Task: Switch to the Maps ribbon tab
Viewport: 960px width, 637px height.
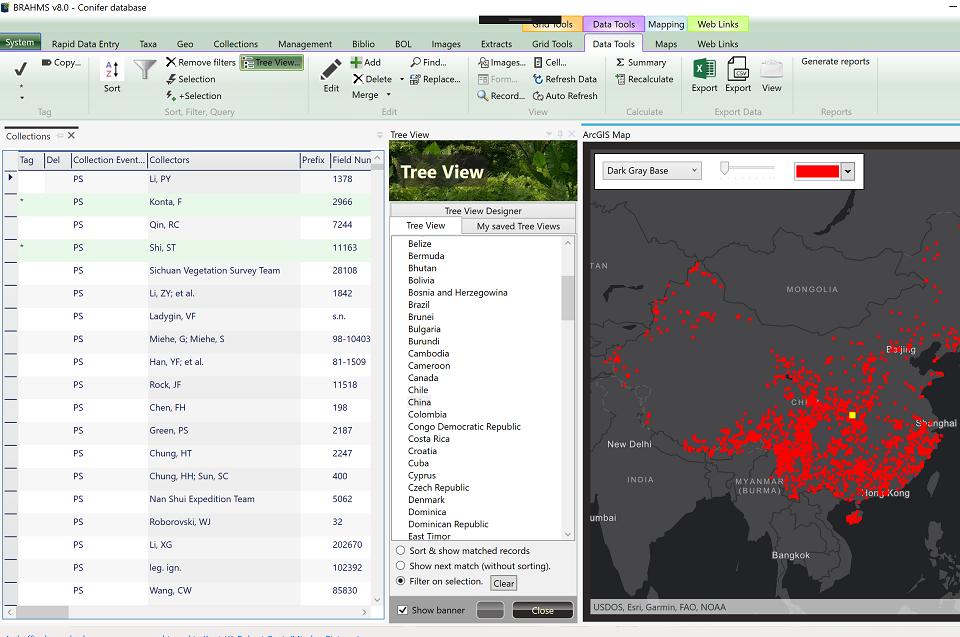Action: (x=666, y=44)
